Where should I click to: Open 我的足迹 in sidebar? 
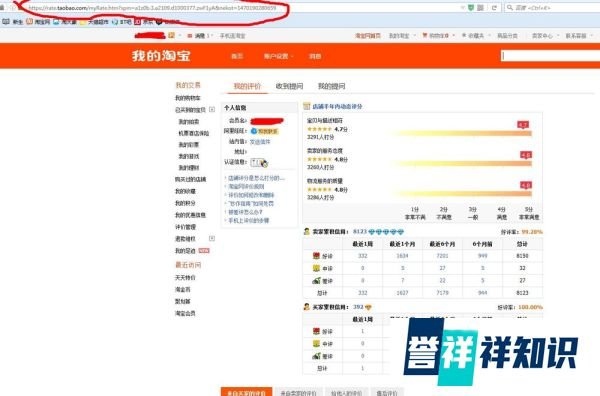click(x=185, y=251)
